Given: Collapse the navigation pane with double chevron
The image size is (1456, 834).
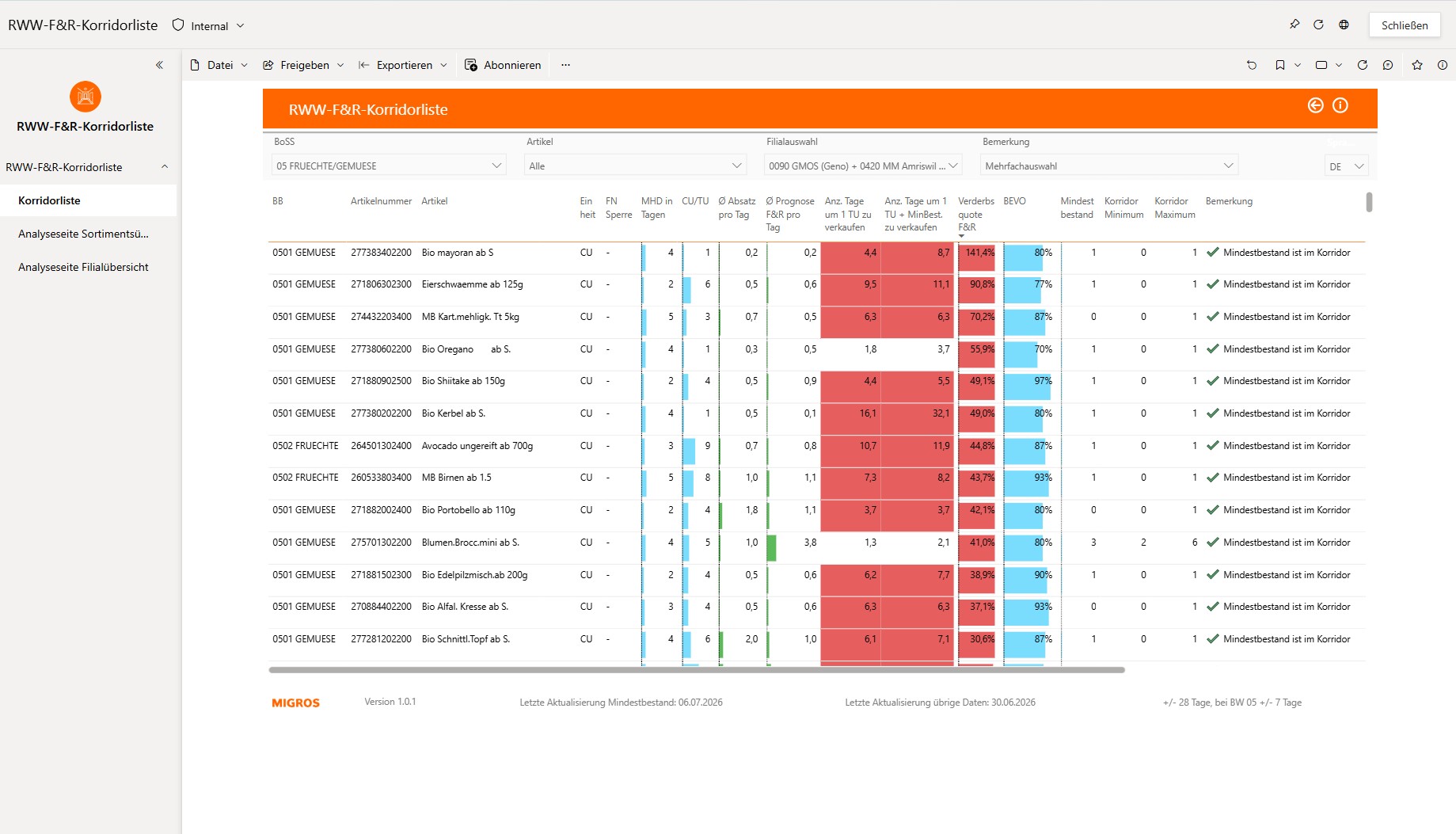Looking at the screenshot, I should (x=159, y=65).
